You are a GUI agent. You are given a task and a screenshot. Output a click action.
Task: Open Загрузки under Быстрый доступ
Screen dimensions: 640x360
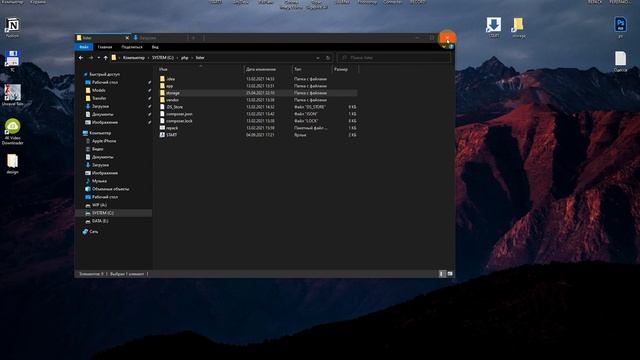click(97, 106)
